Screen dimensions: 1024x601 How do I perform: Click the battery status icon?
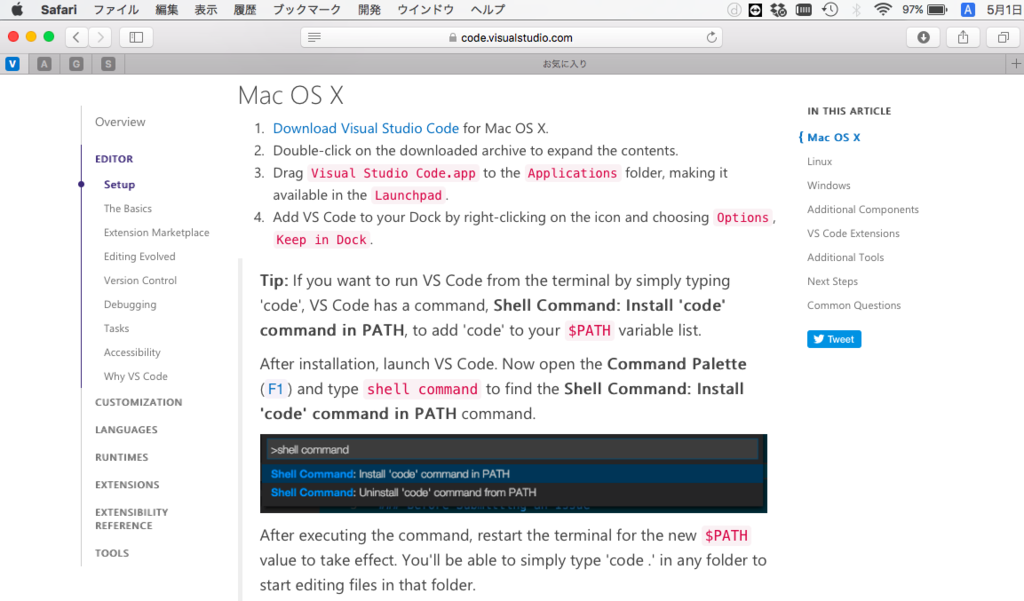pos(937,9)
